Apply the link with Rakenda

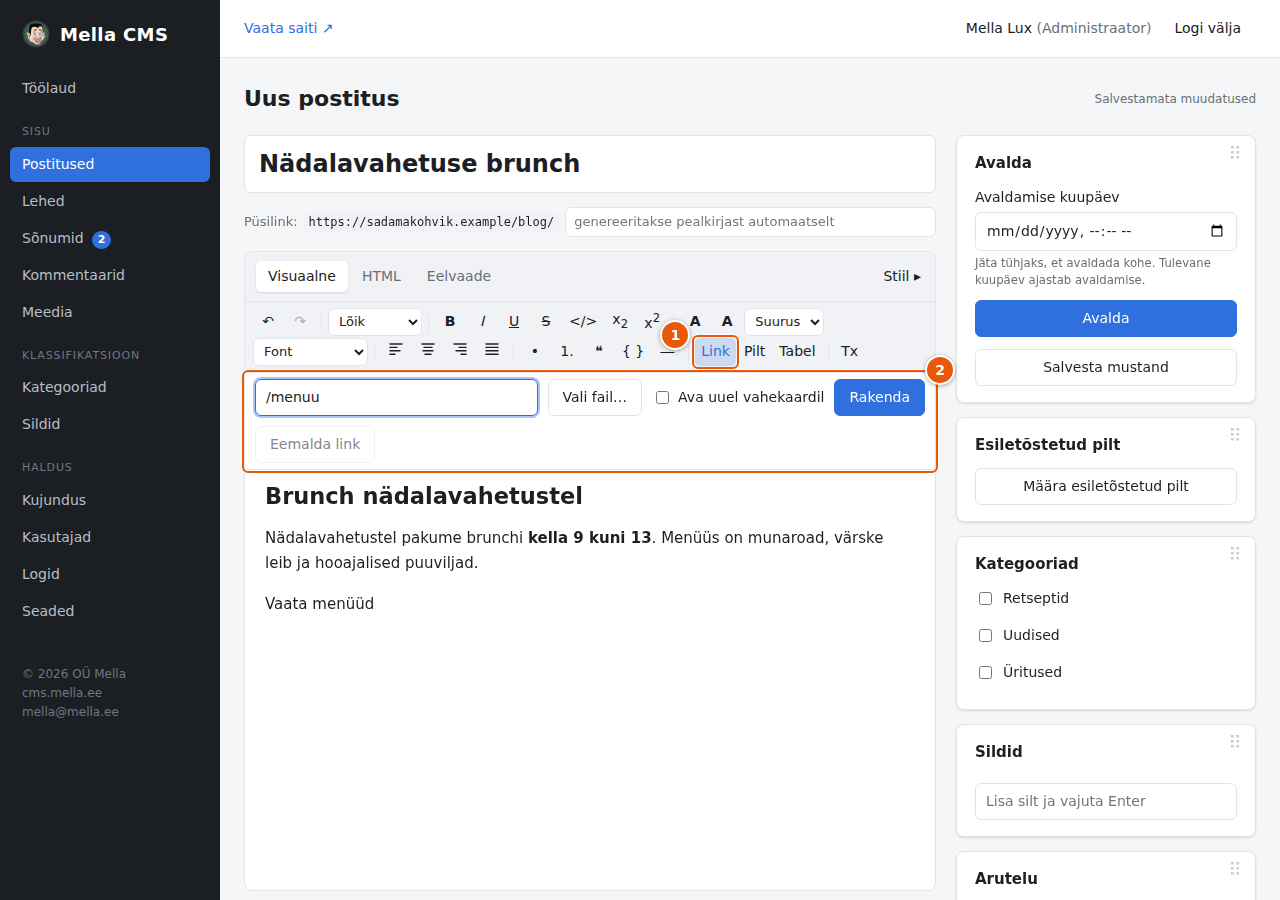(x=879, y=397)
